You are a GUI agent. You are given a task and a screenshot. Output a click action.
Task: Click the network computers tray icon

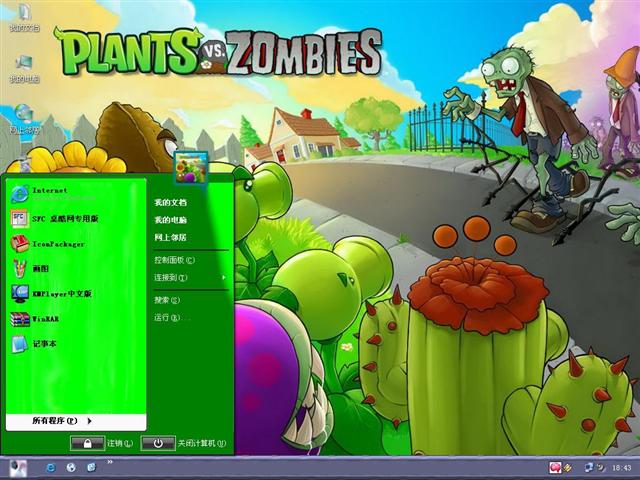[589, 467]
